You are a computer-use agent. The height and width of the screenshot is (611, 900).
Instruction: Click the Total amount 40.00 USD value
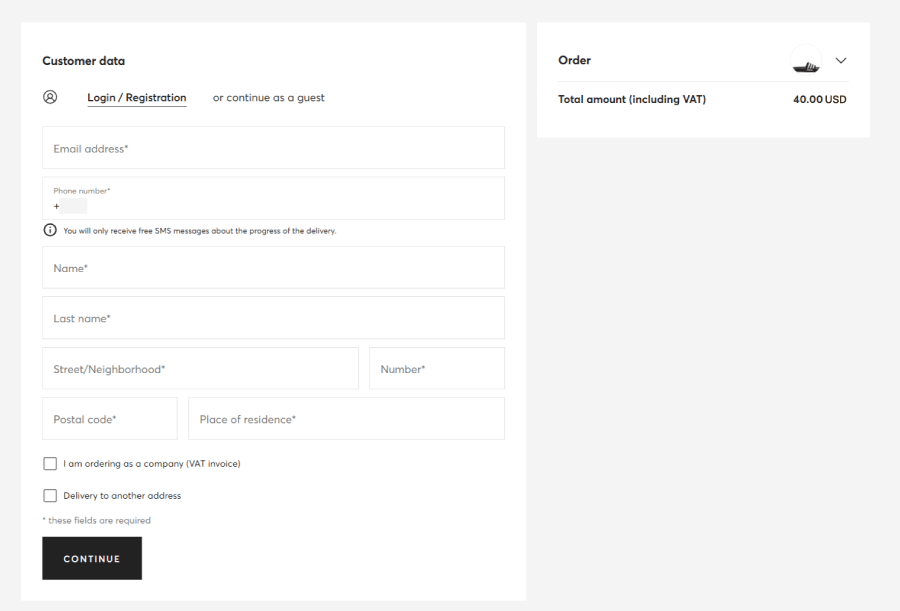point(820,99)
